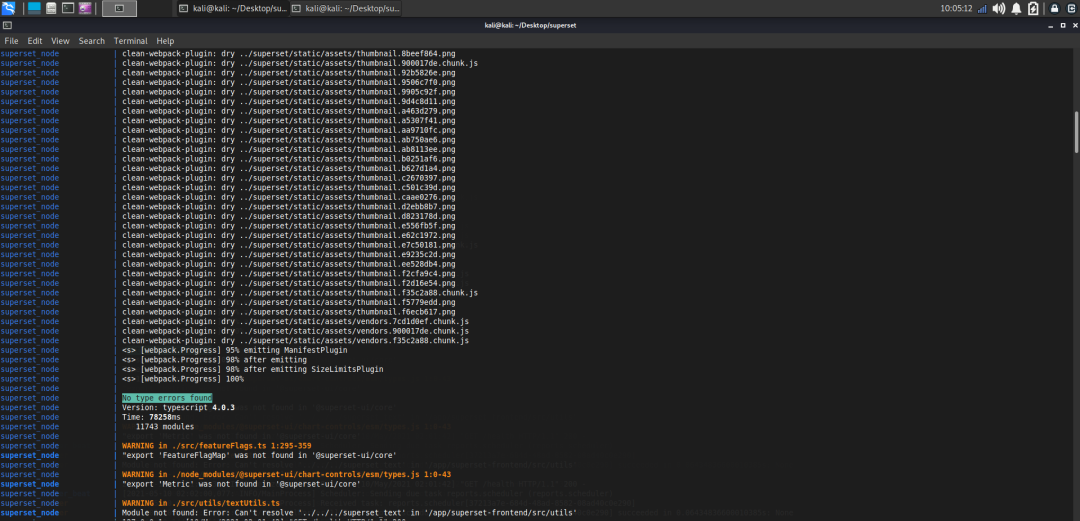This screenshot has height=521, width=1080.
Task: Open the network signal indicator
Action: (x=982, y=8)
